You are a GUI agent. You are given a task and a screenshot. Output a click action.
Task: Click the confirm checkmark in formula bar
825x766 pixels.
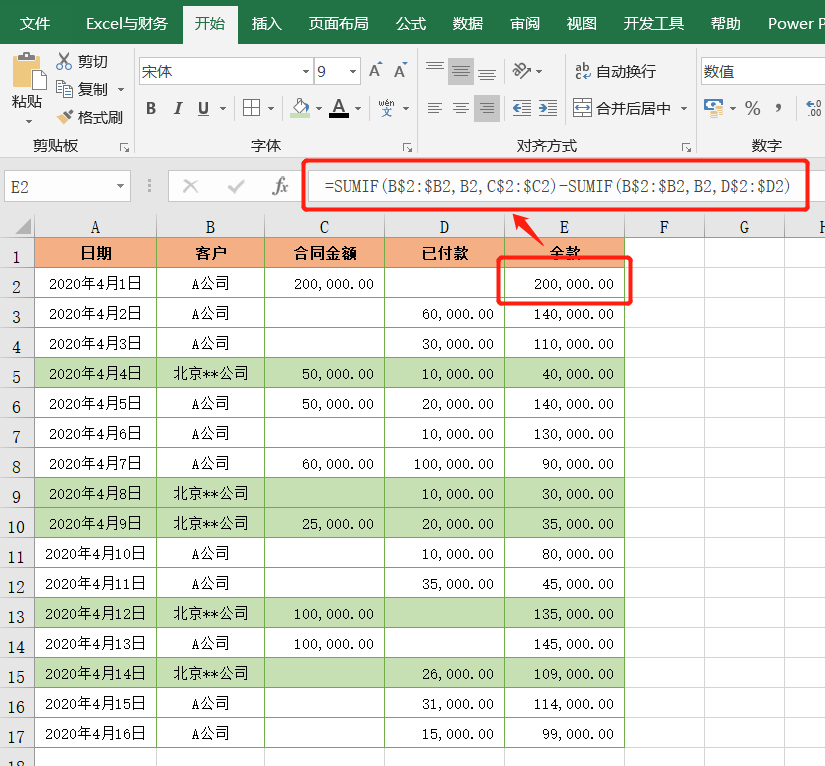tap(236, 186)
